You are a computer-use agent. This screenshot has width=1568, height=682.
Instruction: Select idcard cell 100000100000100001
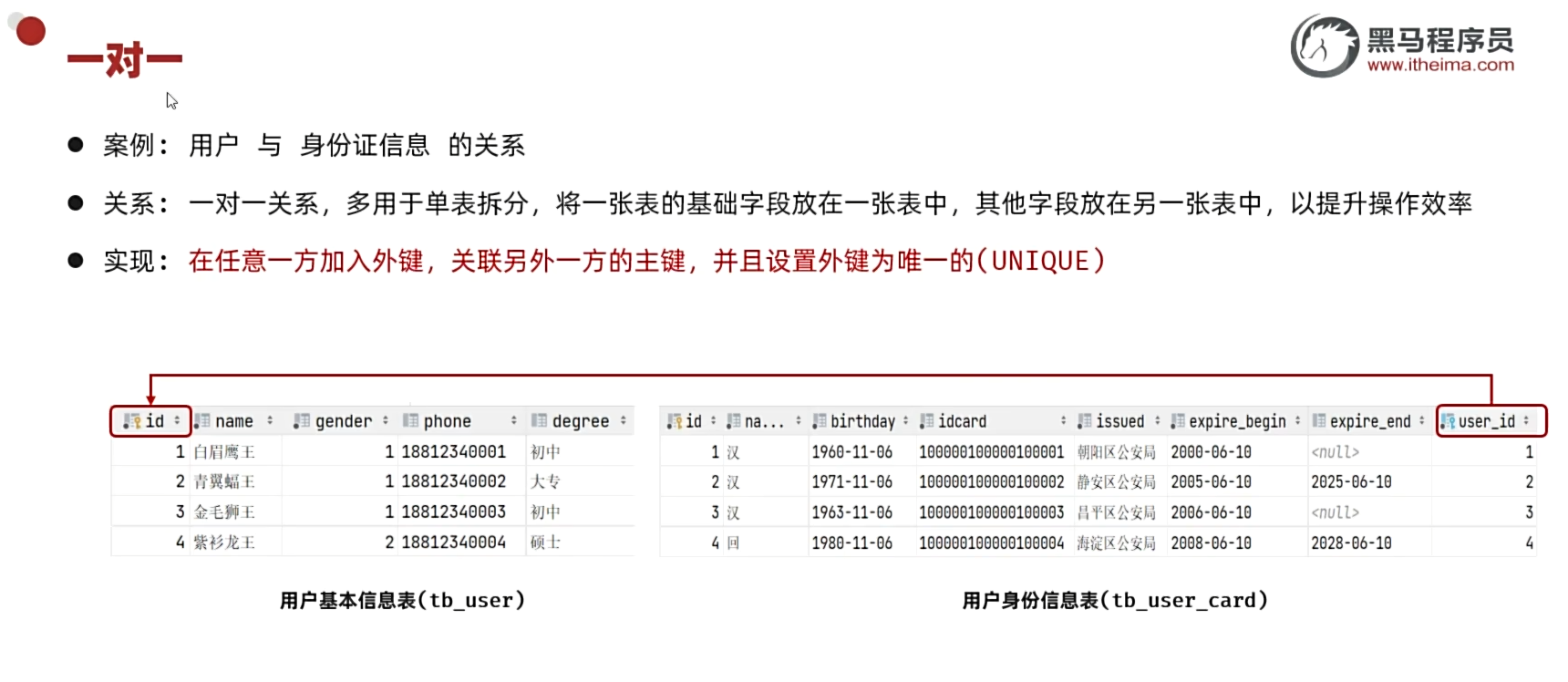(991, 452)
